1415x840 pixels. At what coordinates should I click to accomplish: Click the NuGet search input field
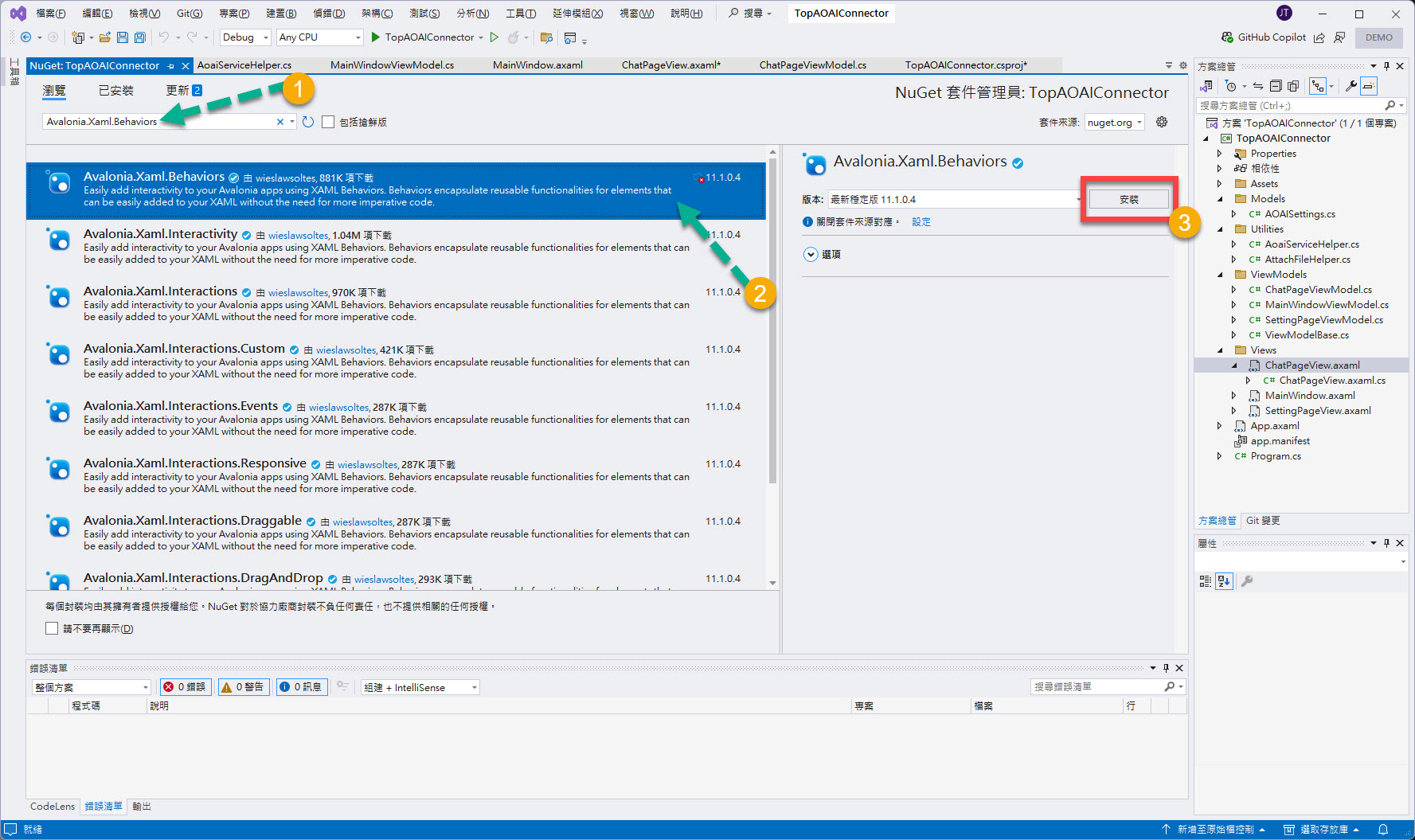[159, 122]
